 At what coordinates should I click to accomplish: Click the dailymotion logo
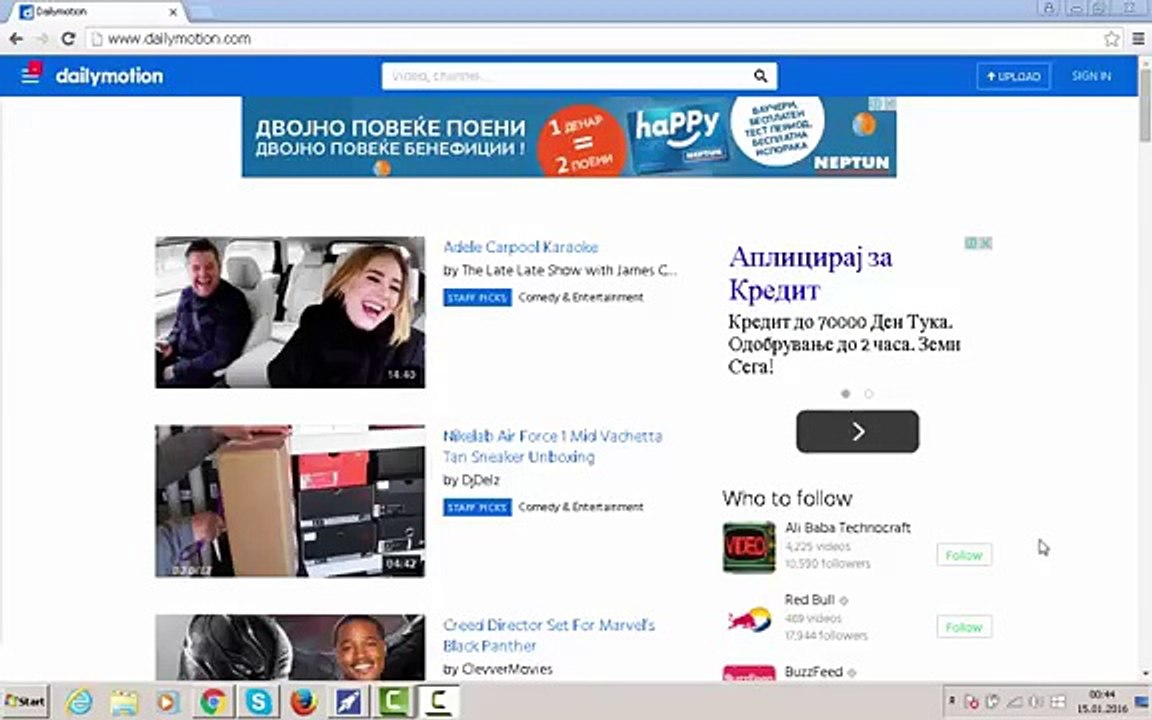pos(109,76)
